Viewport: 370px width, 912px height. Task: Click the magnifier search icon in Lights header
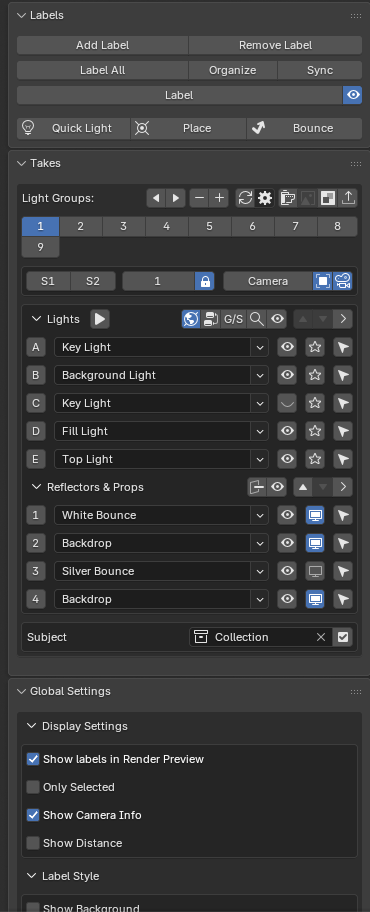tap(257, 319)
